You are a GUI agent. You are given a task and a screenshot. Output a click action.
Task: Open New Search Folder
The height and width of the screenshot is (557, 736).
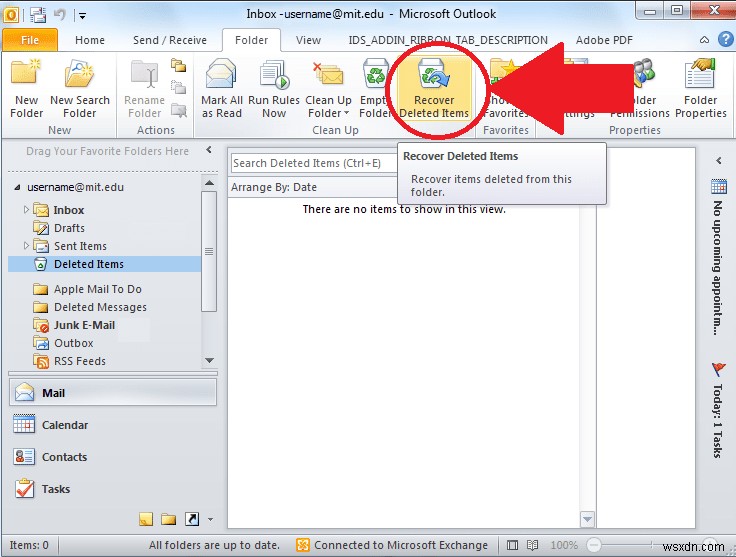pyautogui.click(x=79, y=89)
